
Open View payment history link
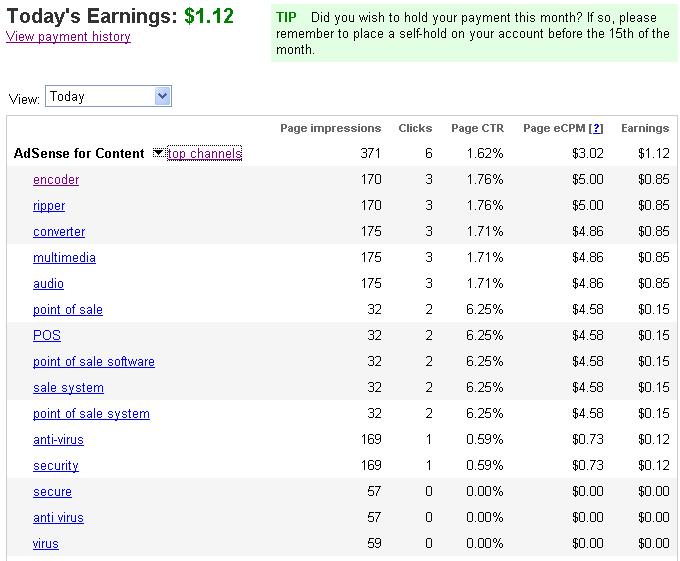(69, 37)
